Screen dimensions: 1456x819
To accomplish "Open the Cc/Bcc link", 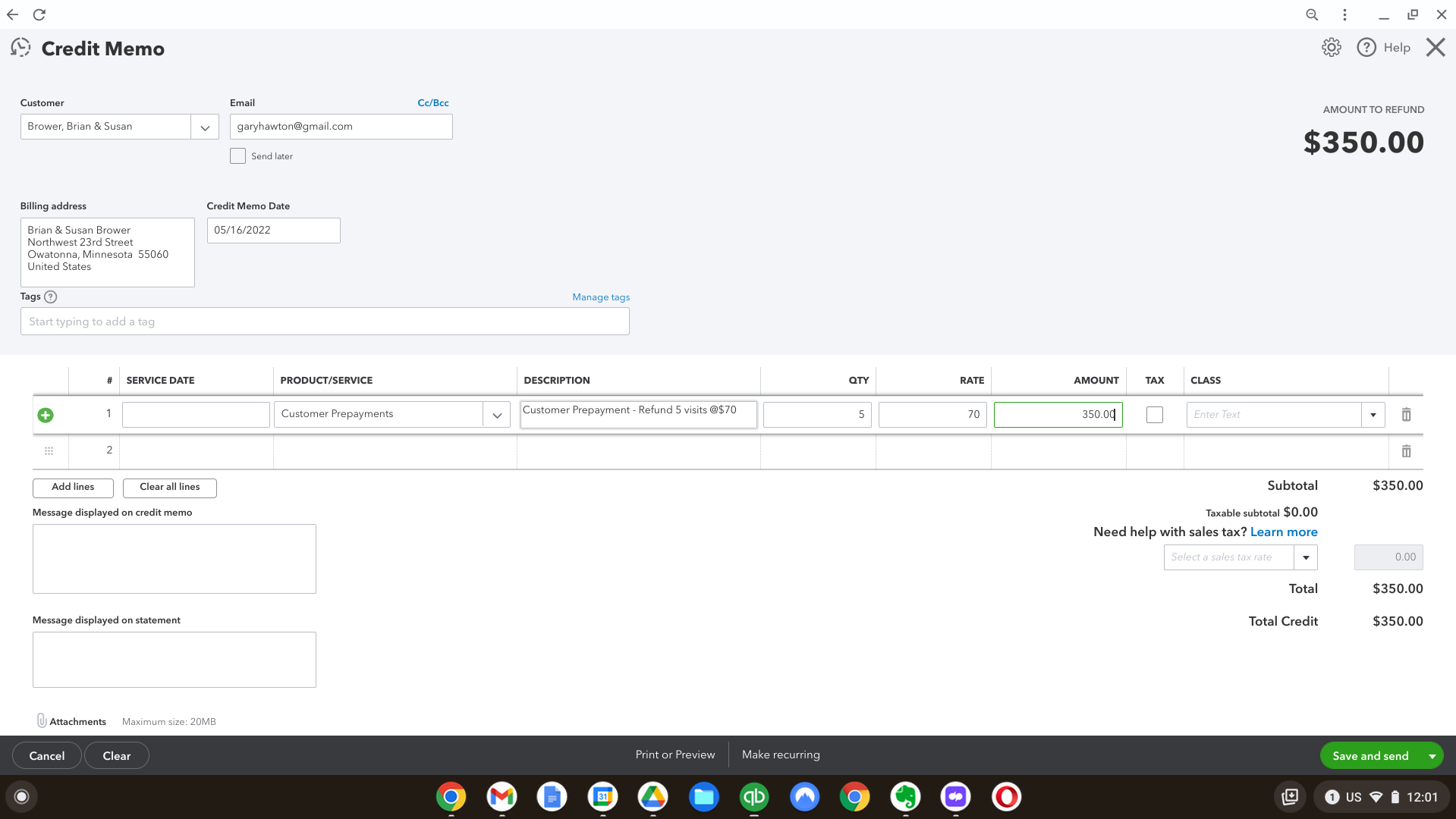I will click(x=433, y=103).
